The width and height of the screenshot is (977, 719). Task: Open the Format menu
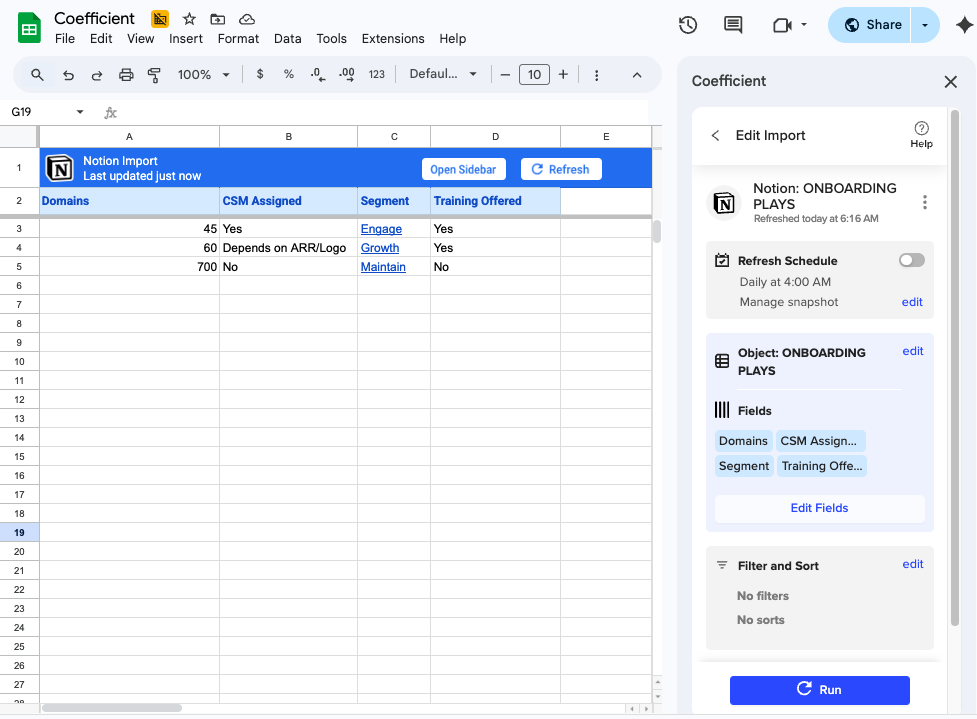click(238, 39)
